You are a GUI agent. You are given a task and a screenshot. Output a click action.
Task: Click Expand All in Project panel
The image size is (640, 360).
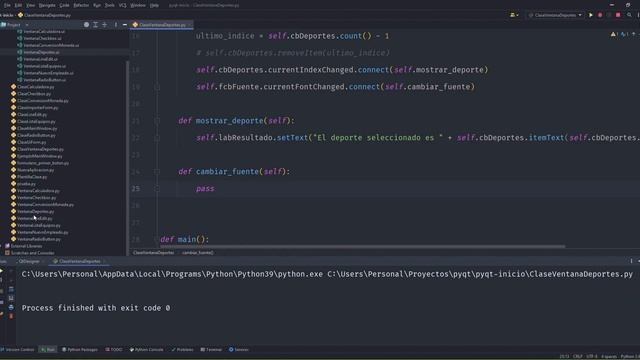tap(96, 25)
